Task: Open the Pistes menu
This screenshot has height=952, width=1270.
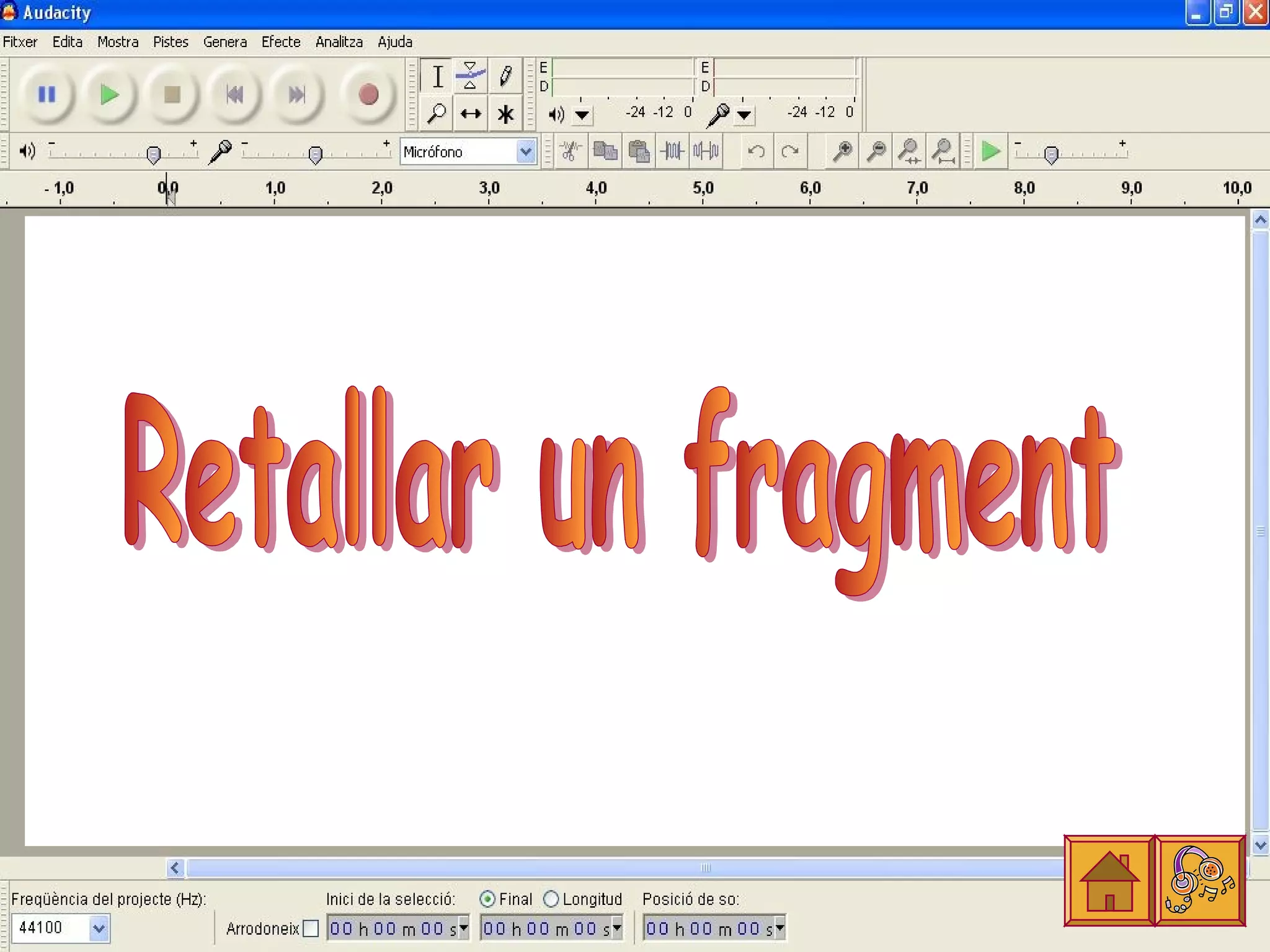Action: click(x=171, y=42)
